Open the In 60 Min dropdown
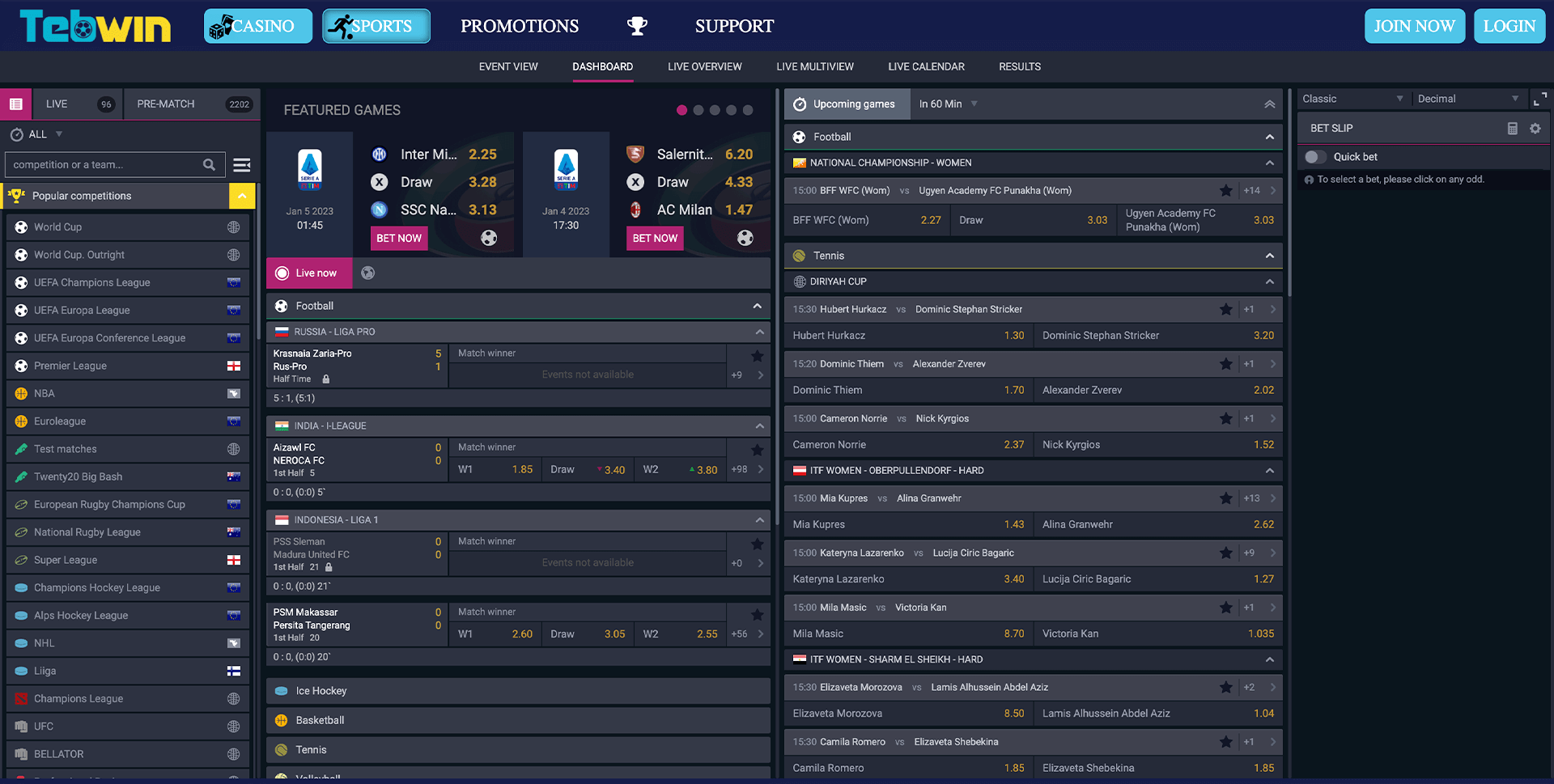The image size is (1554, 784). point(948,104)
